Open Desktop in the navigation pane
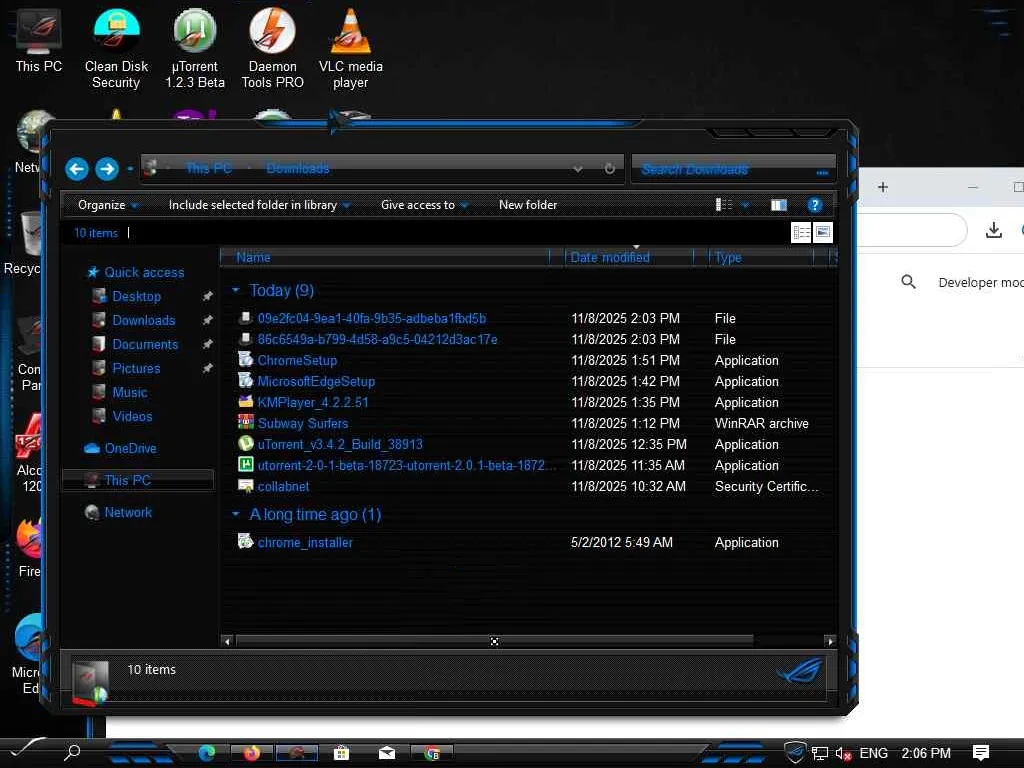Viewport: 1024px width, 768px height. 136,296
